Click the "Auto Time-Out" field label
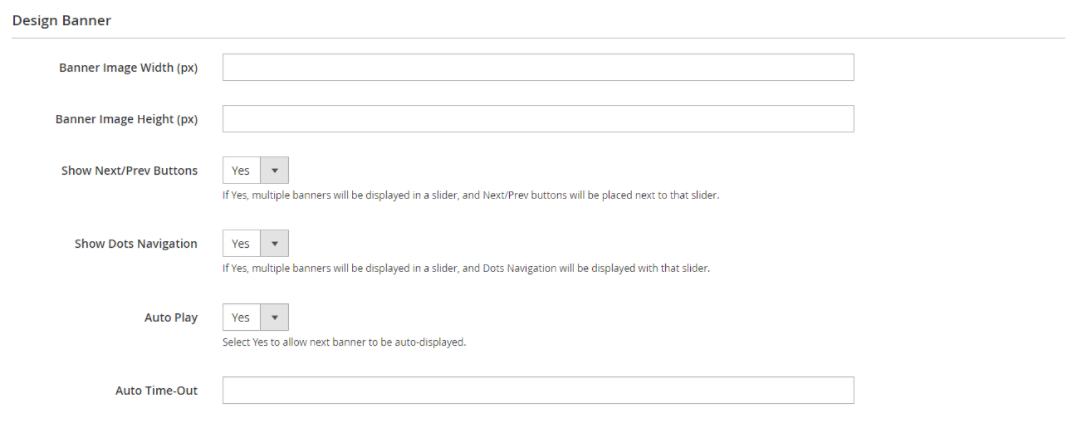1075x428 pixels. (156, 390)
